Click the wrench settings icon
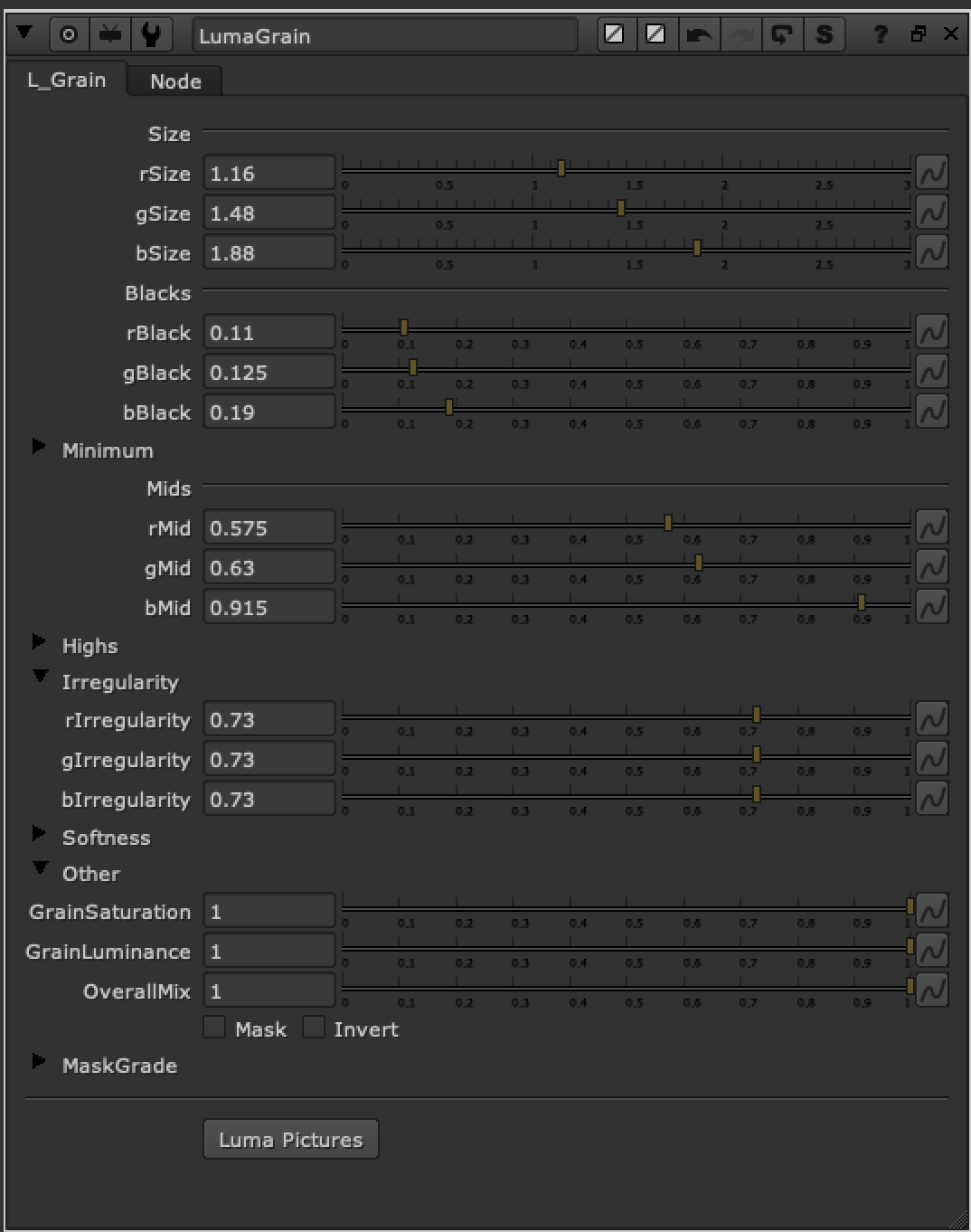Viewport: 971px width, 1232px height. pyautogui.click(x=151, y=34)
